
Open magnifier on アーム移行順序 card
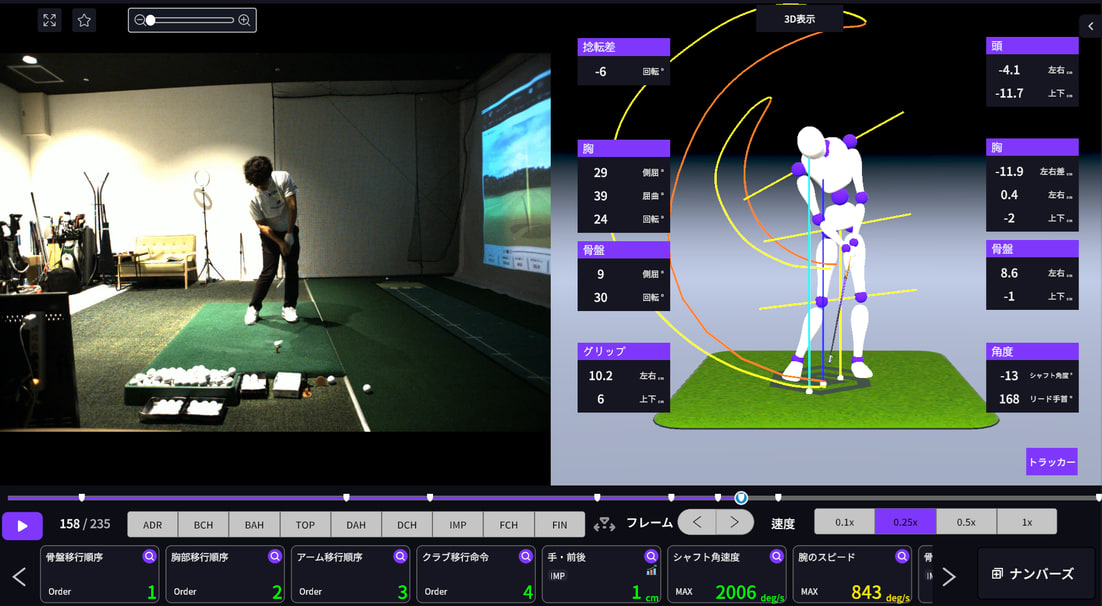tap(401, 556)
